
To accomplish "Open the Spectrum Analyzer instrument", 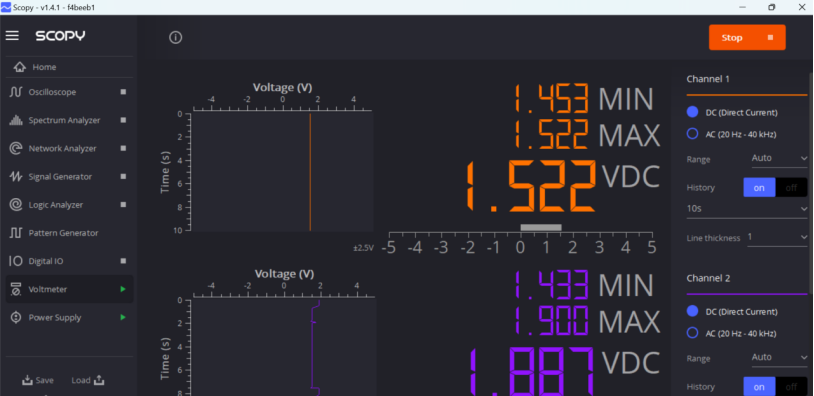I will (69, 120).
